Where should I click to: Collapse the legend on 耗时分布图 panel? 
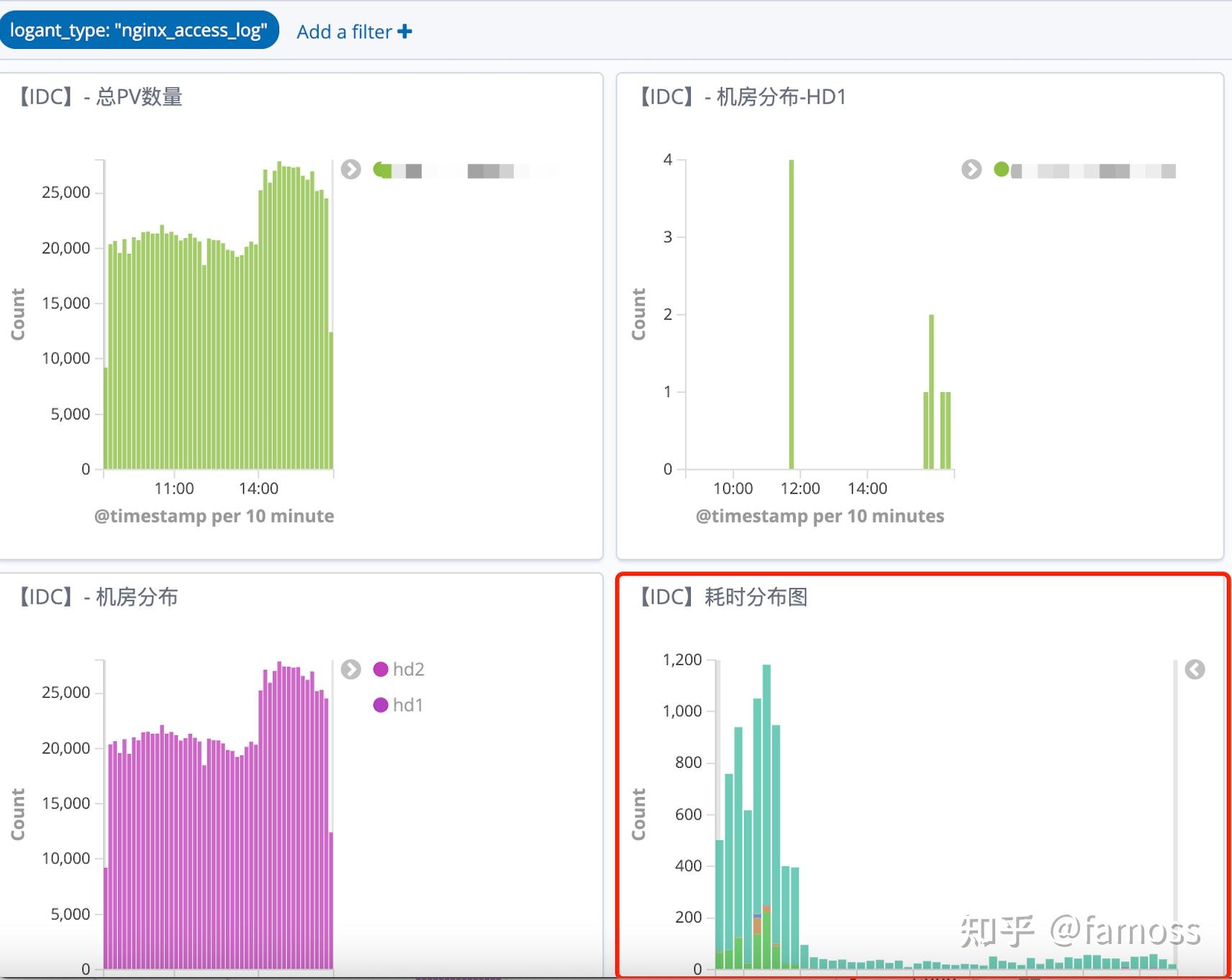point(1195,669)
